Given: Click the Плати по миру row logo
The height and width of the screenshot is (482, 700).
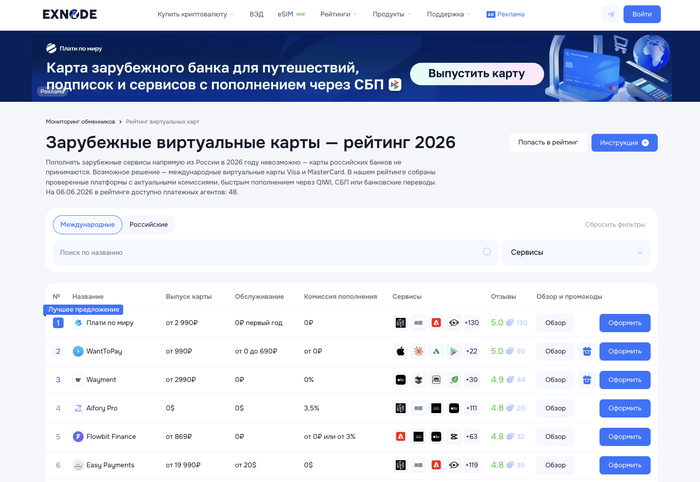Looking at the screenshot, I should 78,323.
